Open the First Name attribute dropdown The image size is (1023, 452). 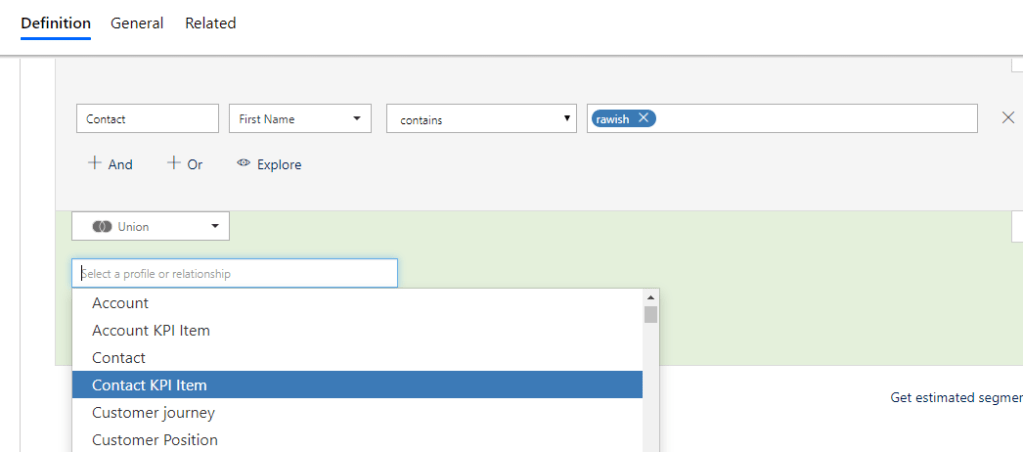pos(300,119)
